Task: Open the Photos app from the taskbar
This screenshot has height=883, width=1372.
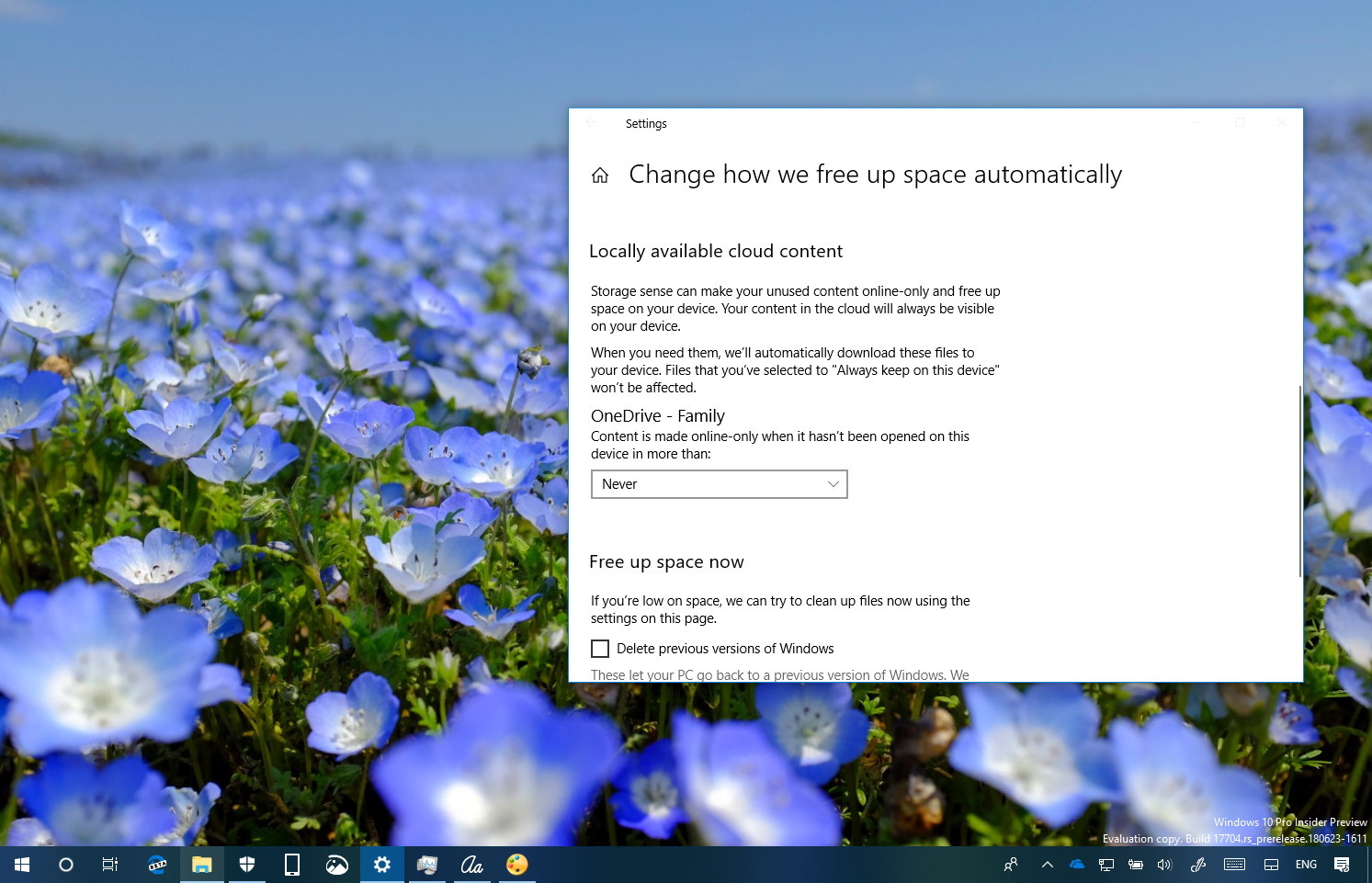Action: [x=336, y=864]
